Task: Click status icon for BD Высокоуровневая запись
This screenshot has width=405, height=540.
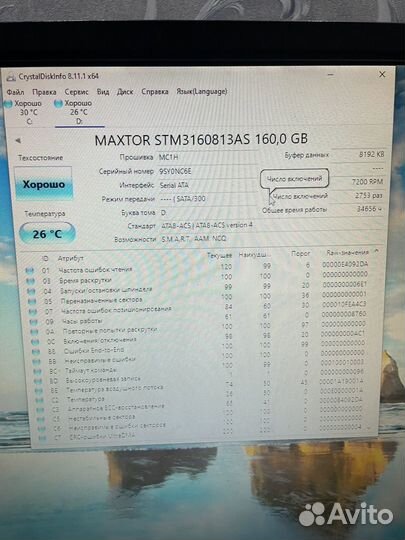Action: pos(38,381)
